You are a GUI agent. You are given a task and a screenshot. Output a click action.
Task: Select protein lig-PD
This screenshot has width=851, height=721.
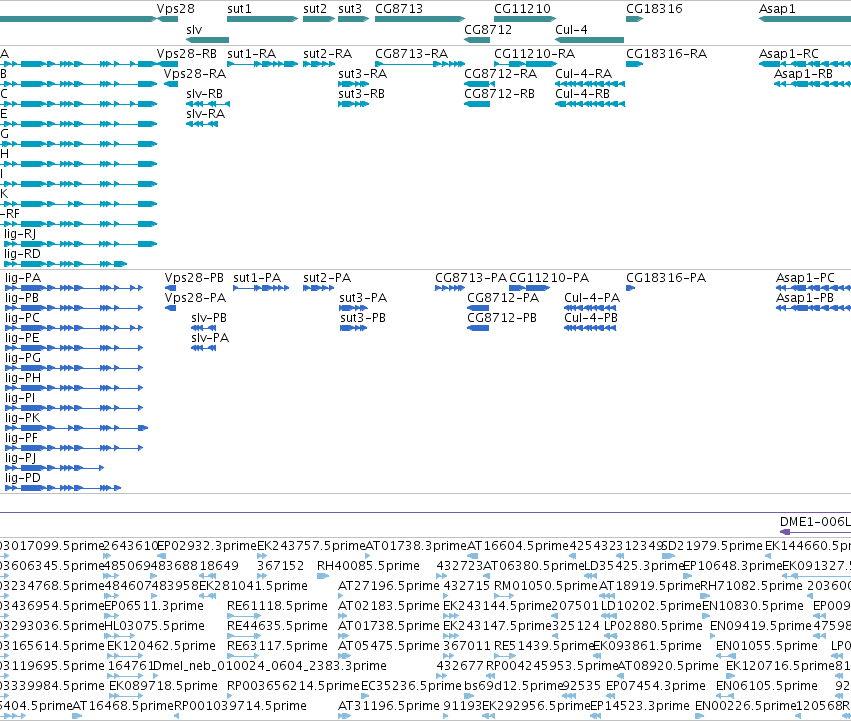[x=63, y=488]
